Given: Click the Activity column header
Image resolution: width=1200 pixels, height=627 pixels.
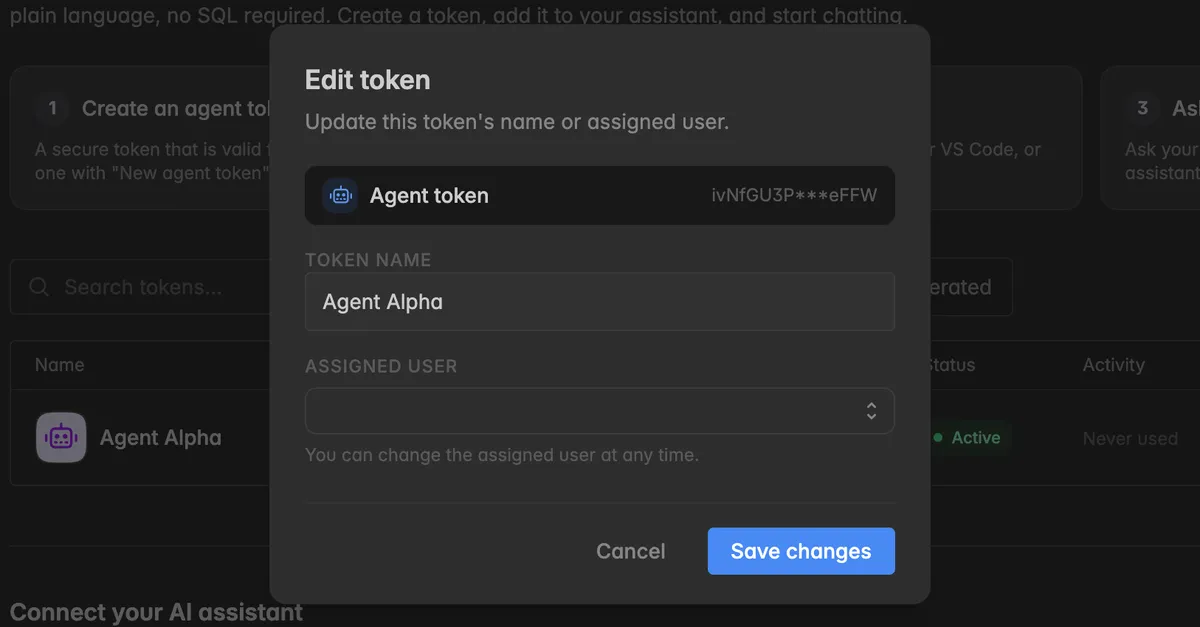Looking at the screenshot, I should tap(1113, 365).
